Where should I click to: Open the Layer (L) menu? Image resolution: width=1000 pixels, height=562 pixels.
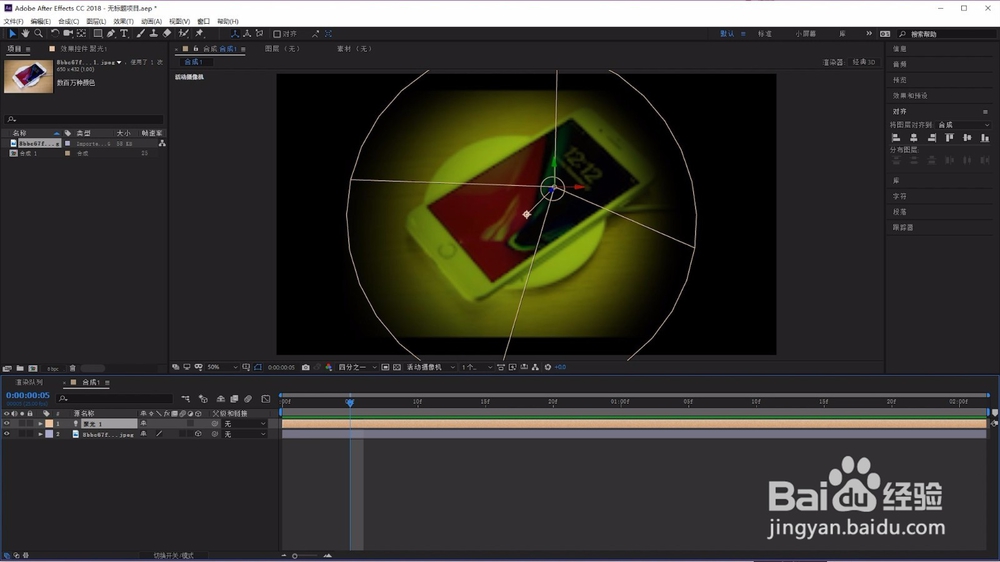96,22
